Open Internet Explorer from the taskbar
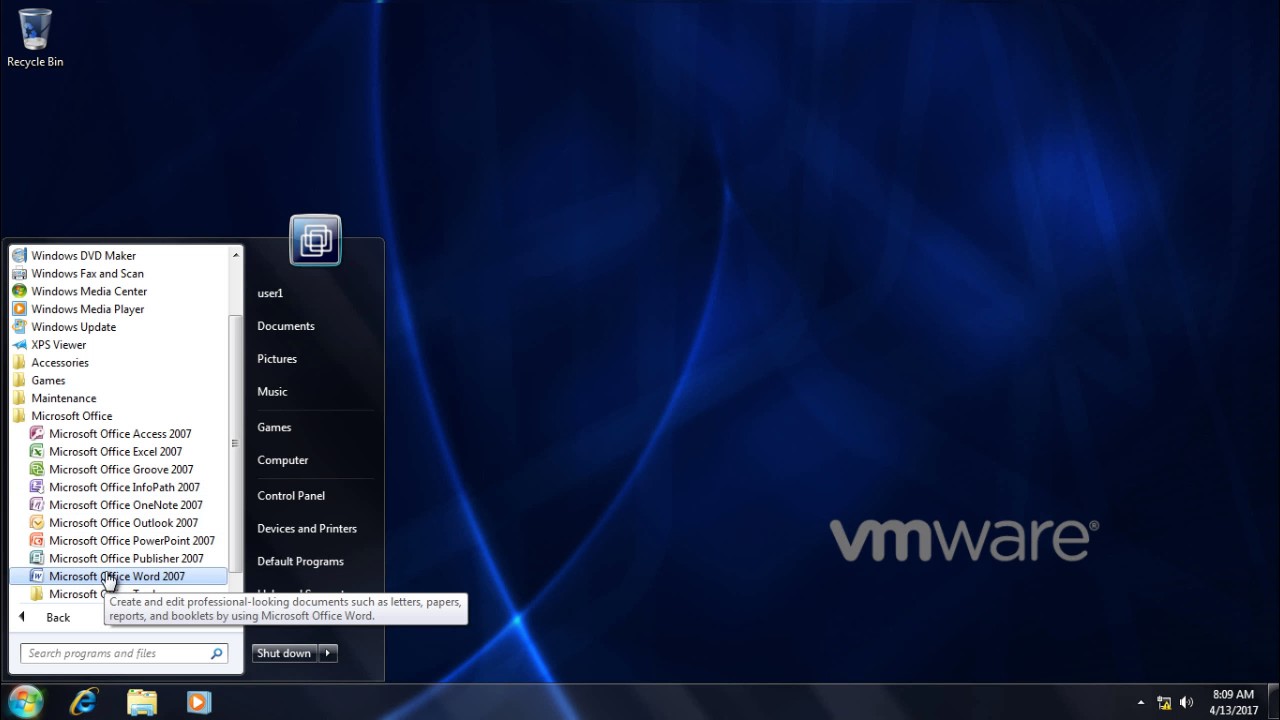1280x720 pixels. pyautogui.click(x=84, y=702)
